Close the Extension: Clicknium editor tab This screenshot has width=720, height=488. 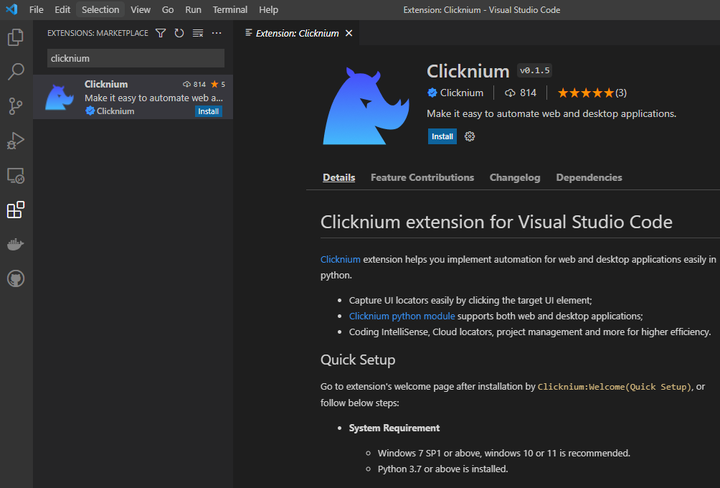(x=349, y=33)
